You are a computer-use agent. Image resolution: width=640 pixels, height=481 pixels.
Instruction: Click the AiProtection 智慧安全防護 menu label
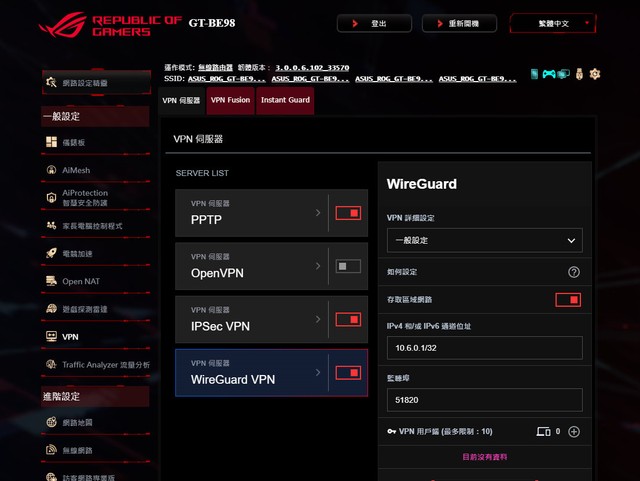(x=85, y=198)
